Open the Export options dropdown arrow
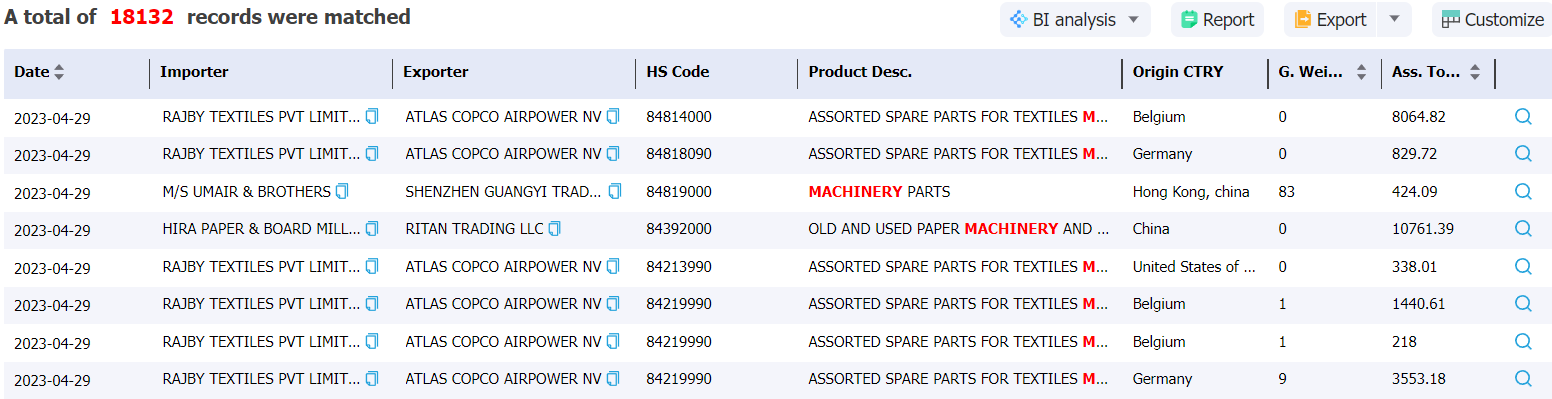The height and width of the screenshot is (399, 1552). pyautogui.click(x=1394, y=20)
